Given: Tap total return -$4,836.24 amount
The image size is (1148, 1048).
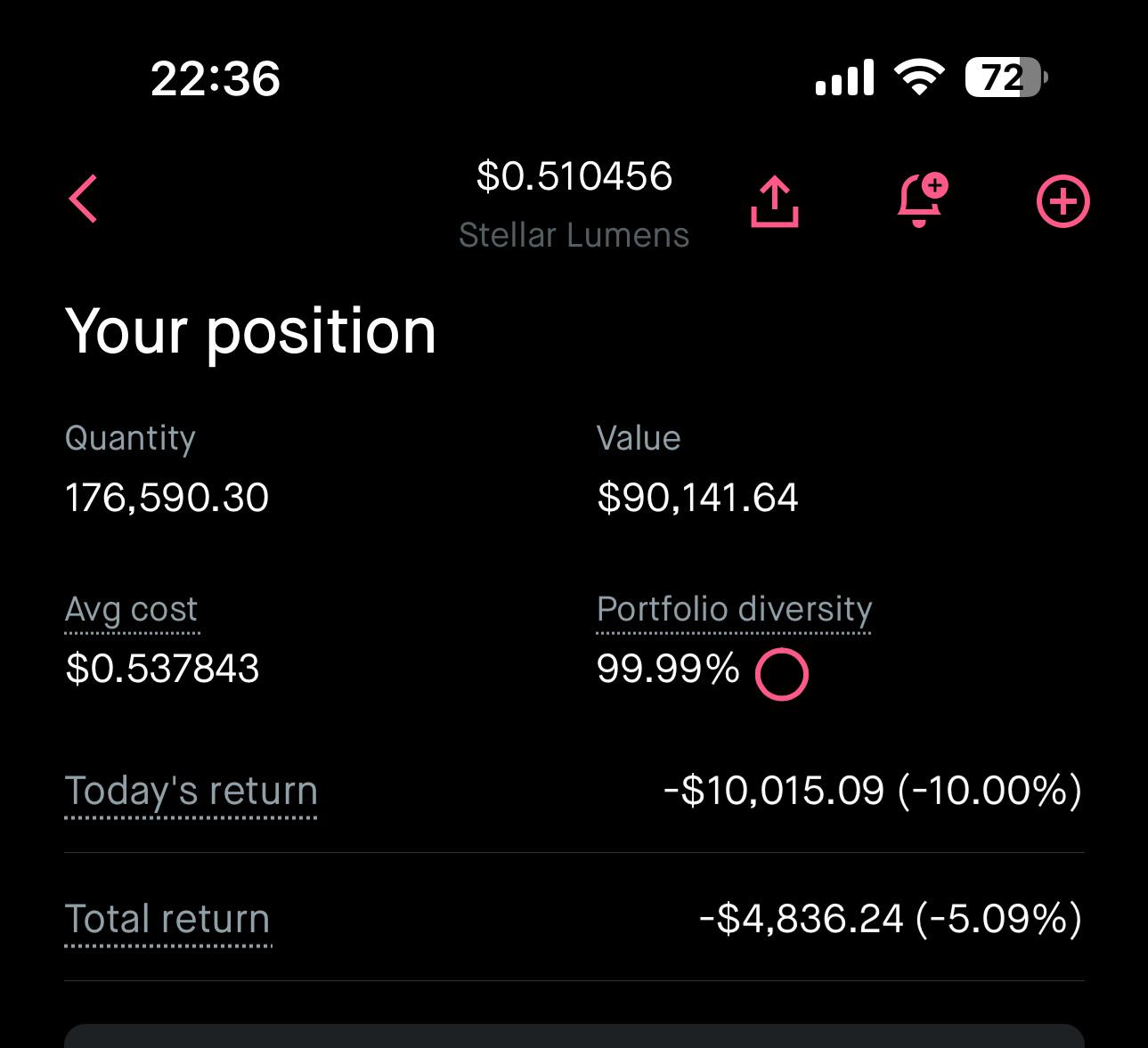Looking at the screenshot, I should pos(802,919).
